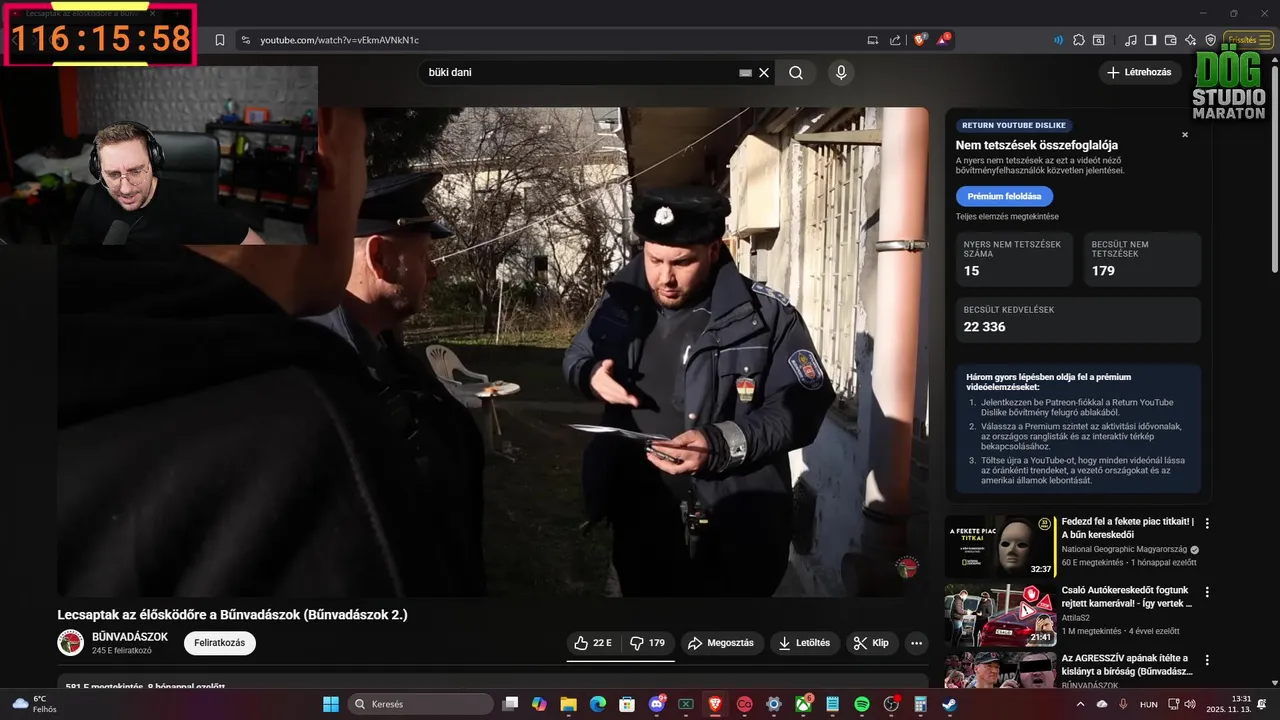Toggle the Brave Shields lion icon
The width and height of the screenshot is (1280, 720).
(920, 40)
